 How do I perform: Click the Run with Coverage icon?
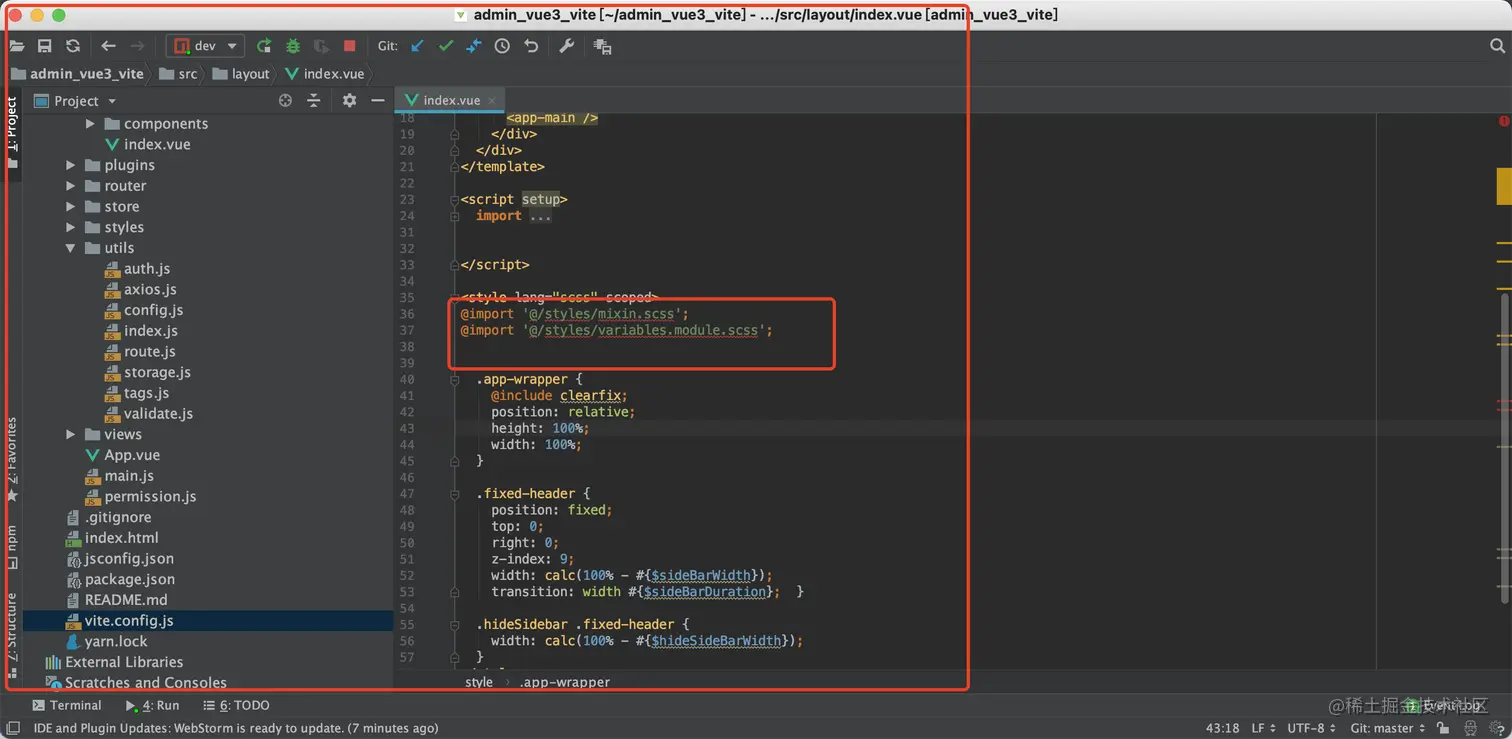(x=321, y=46)
